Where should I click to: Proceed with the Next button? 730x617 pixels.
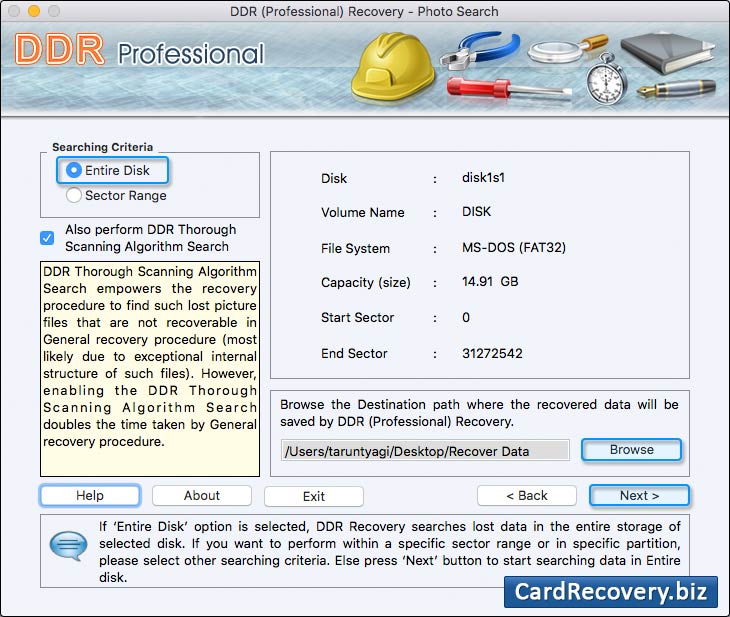click(639, 495)
